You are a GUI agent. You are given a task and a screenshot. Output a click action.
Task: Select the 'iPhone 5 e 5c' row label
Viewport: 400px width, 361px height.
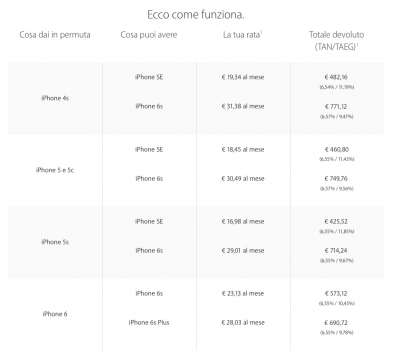tap(55, 170)
